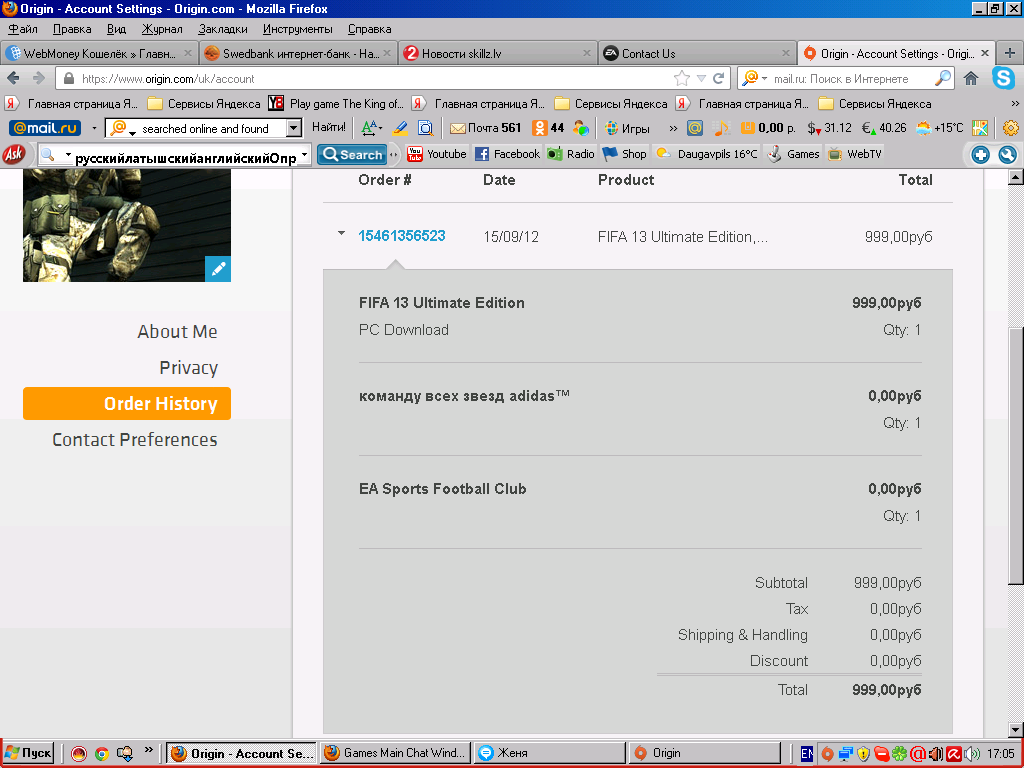Click the lock icon in the address bar
1024x768 pixels.
click(69, 78)
